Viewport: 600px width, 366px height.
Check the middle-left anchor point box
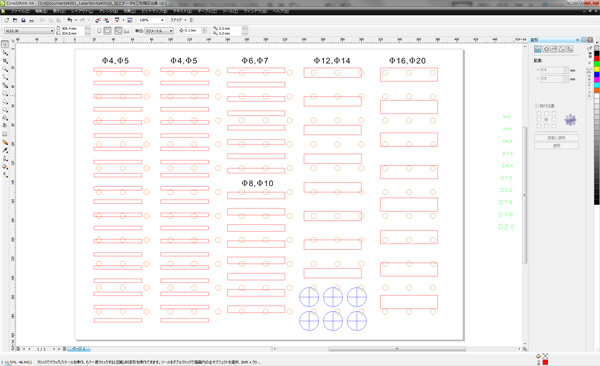pos(539,119)
